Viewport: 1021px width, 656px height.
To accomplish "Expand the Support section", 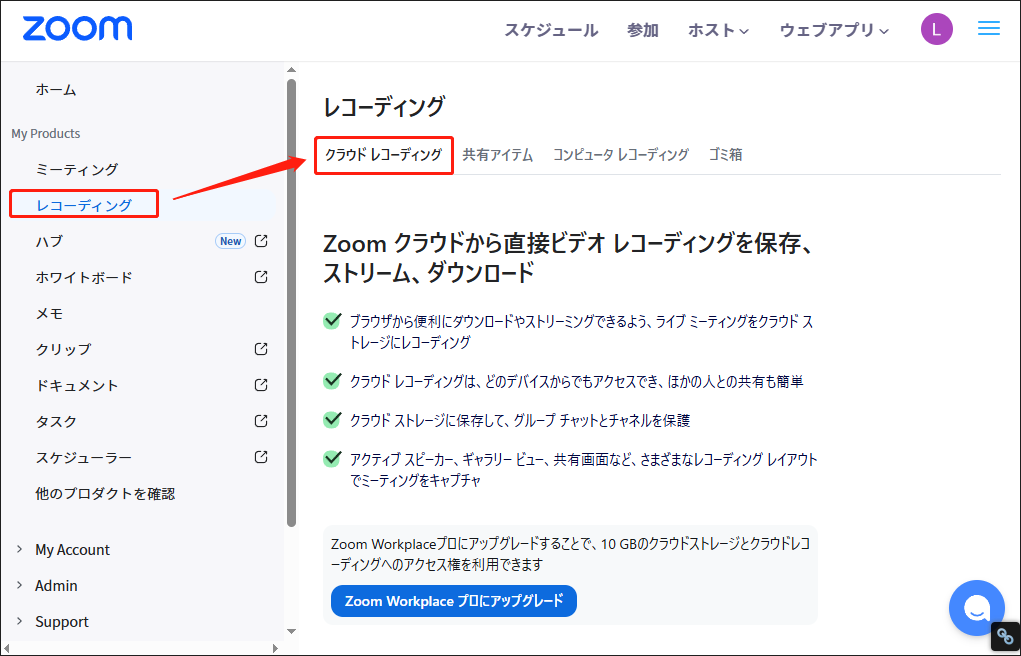I will [62, 621].
